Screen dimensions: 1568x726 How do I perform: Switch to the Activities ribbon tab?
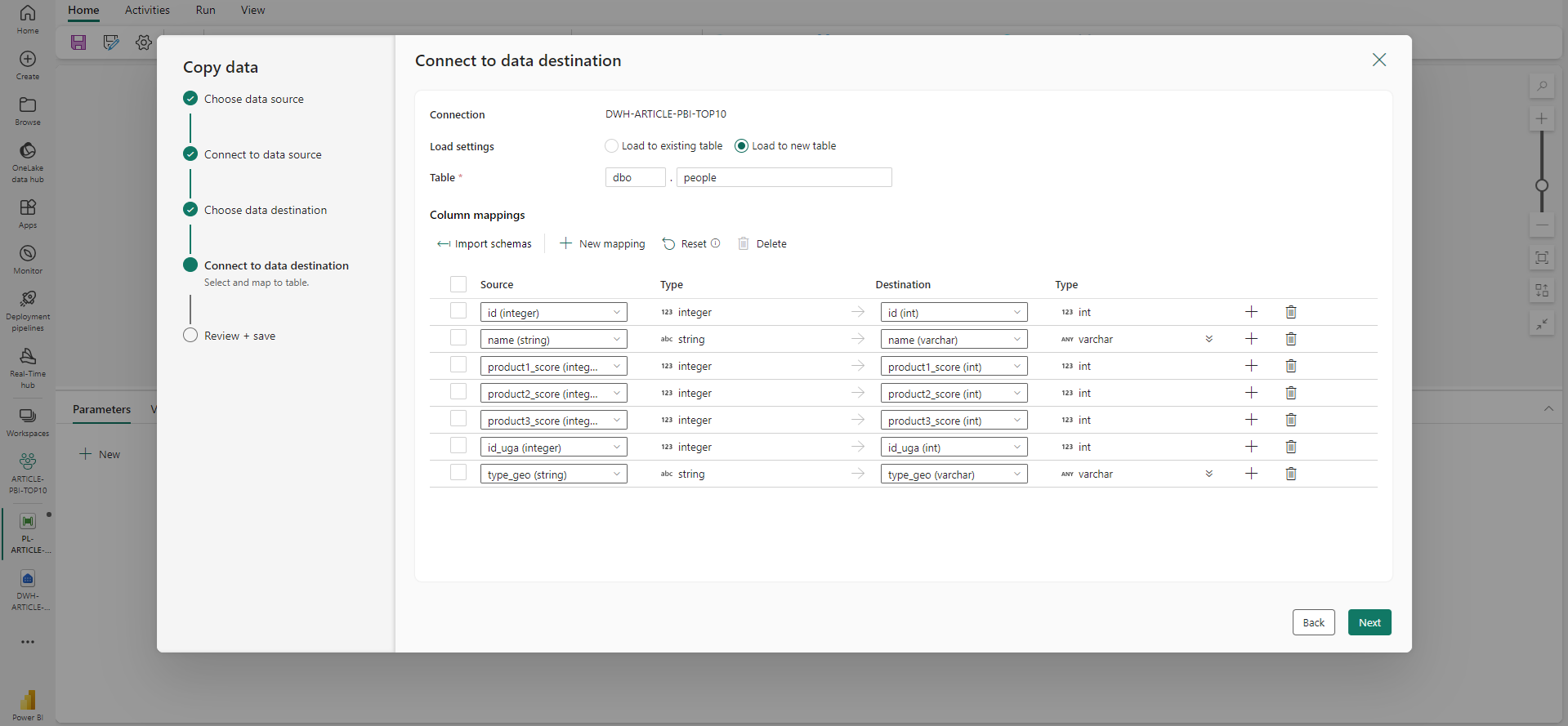coord(147,11)
